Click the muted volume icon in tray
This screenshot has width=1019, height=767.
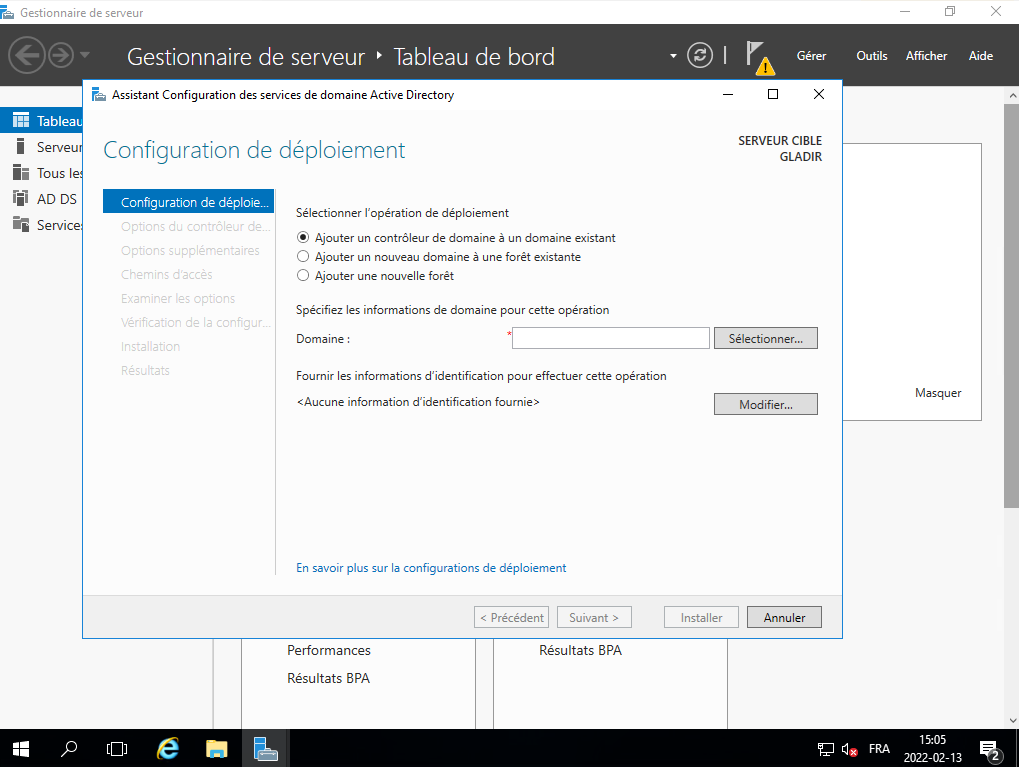click(x=849, y=749)
